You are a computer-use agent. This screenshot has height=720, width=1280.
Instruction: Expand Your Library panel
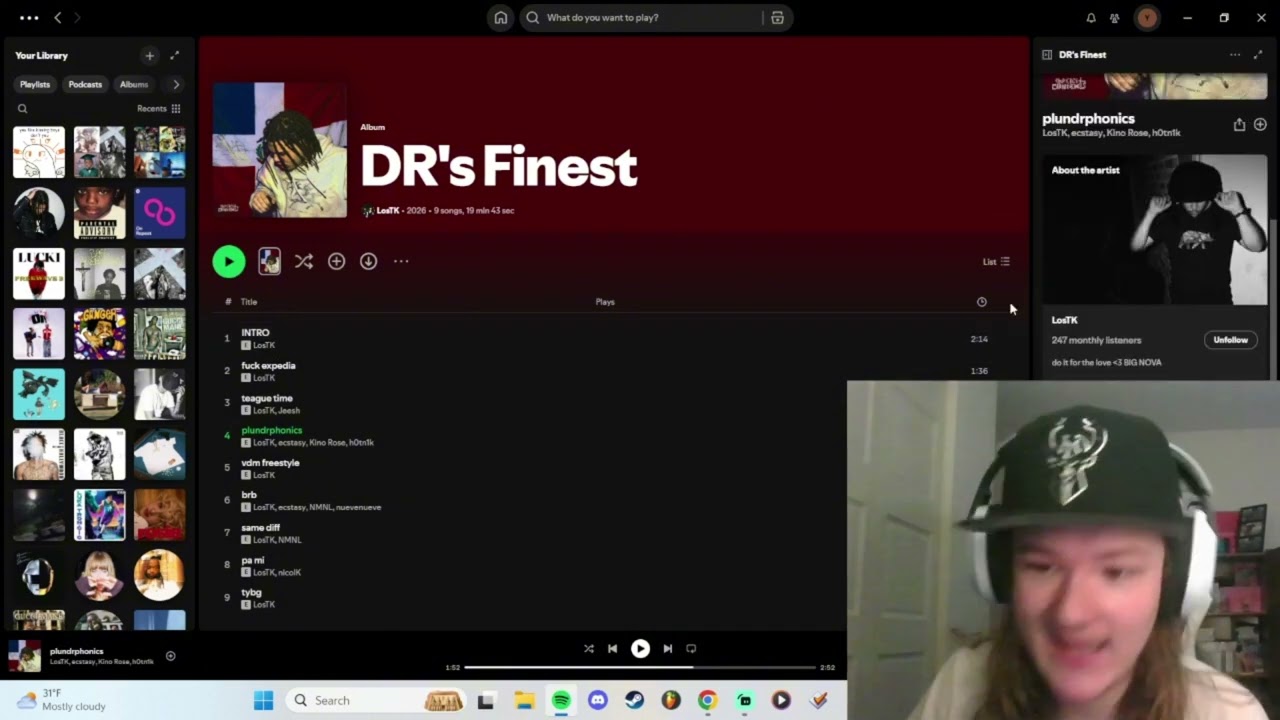tap(174, 56)
